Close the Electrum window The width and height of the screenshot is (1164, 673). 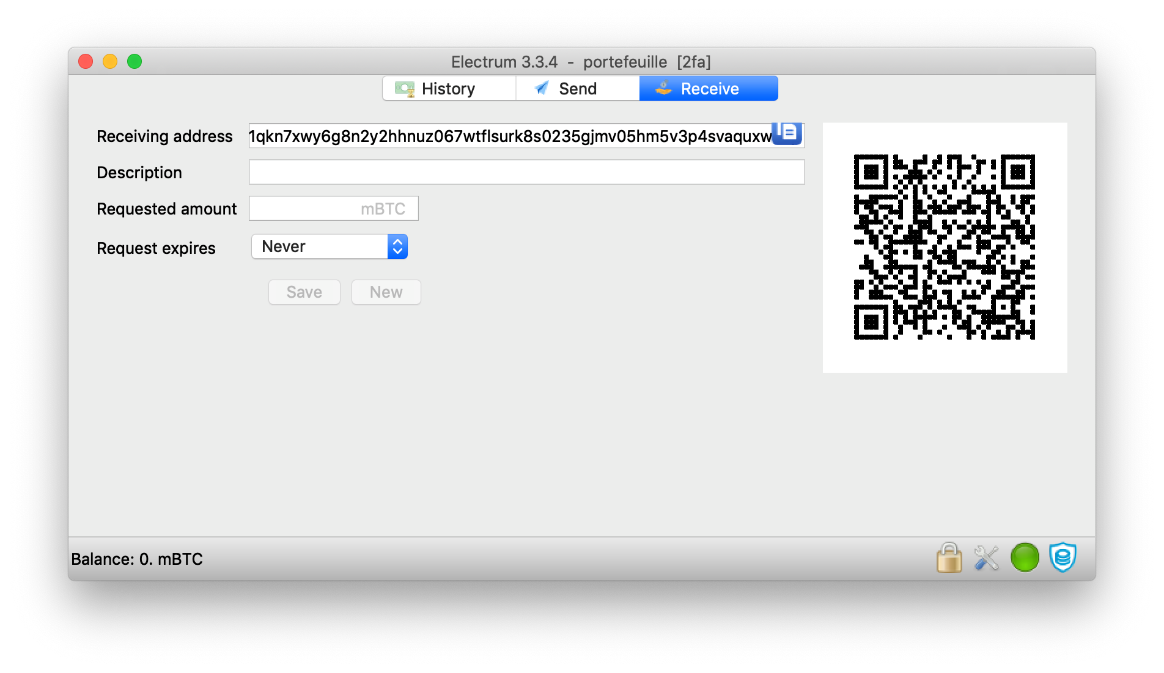[85, 62]
